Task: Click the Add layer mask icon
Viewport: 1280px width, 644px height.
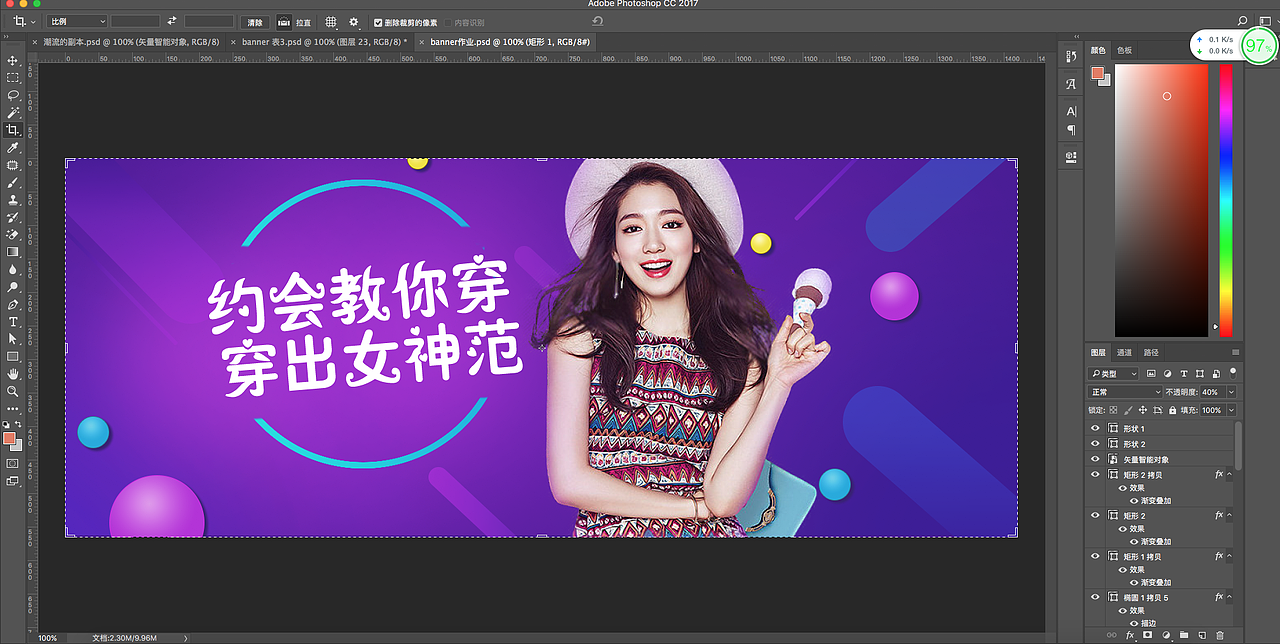Action: tap(1146, 634)
